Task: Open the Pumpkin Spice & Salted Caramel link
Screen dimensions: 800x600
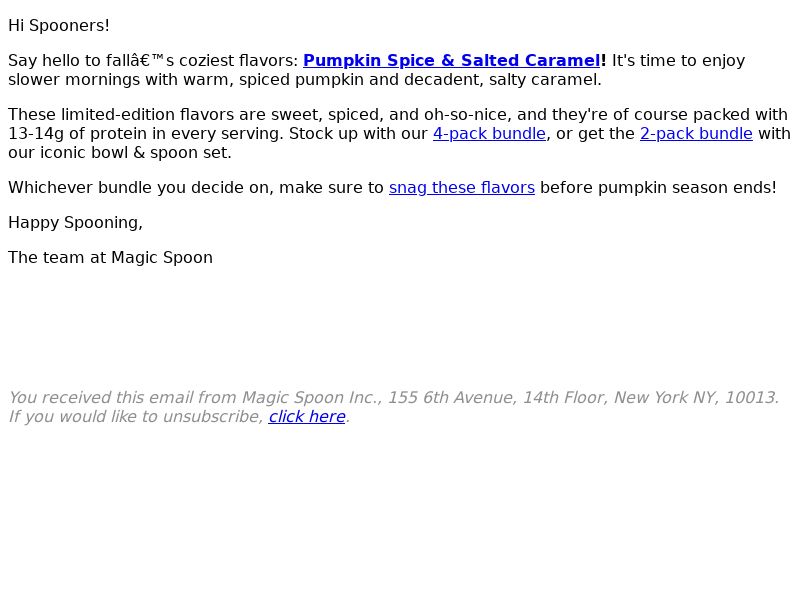Action: [x=451, y=60]
